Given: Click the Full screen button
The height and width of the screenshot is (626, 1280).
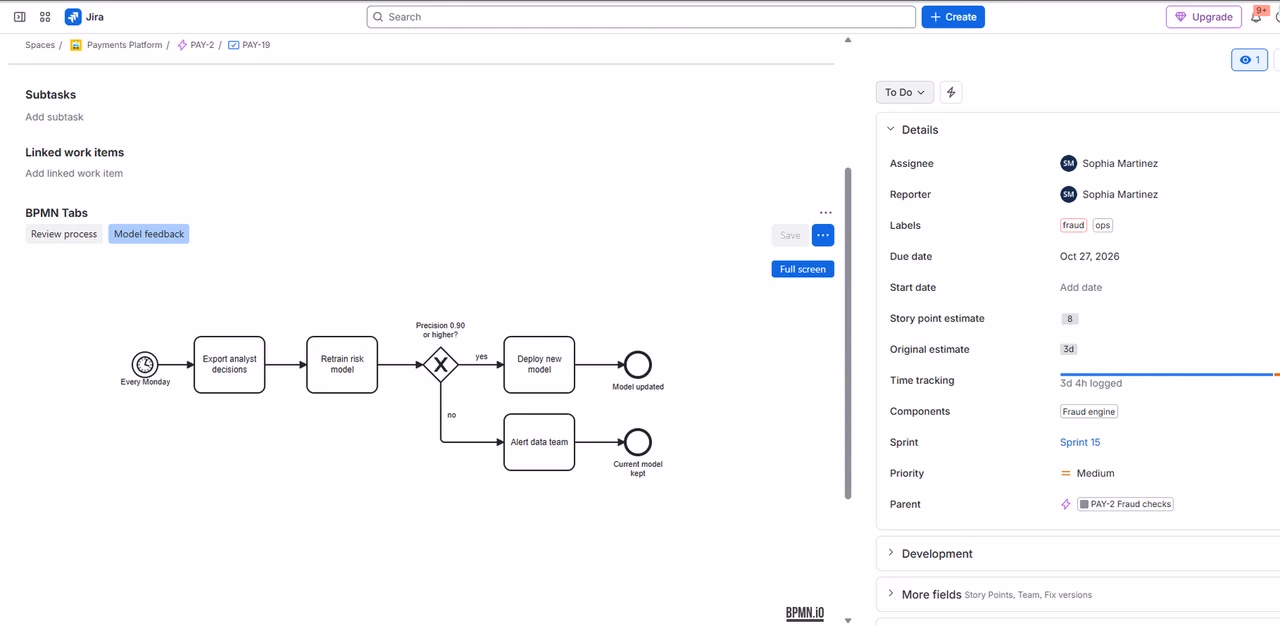Looking at the screenshot, I should (803, 269).
